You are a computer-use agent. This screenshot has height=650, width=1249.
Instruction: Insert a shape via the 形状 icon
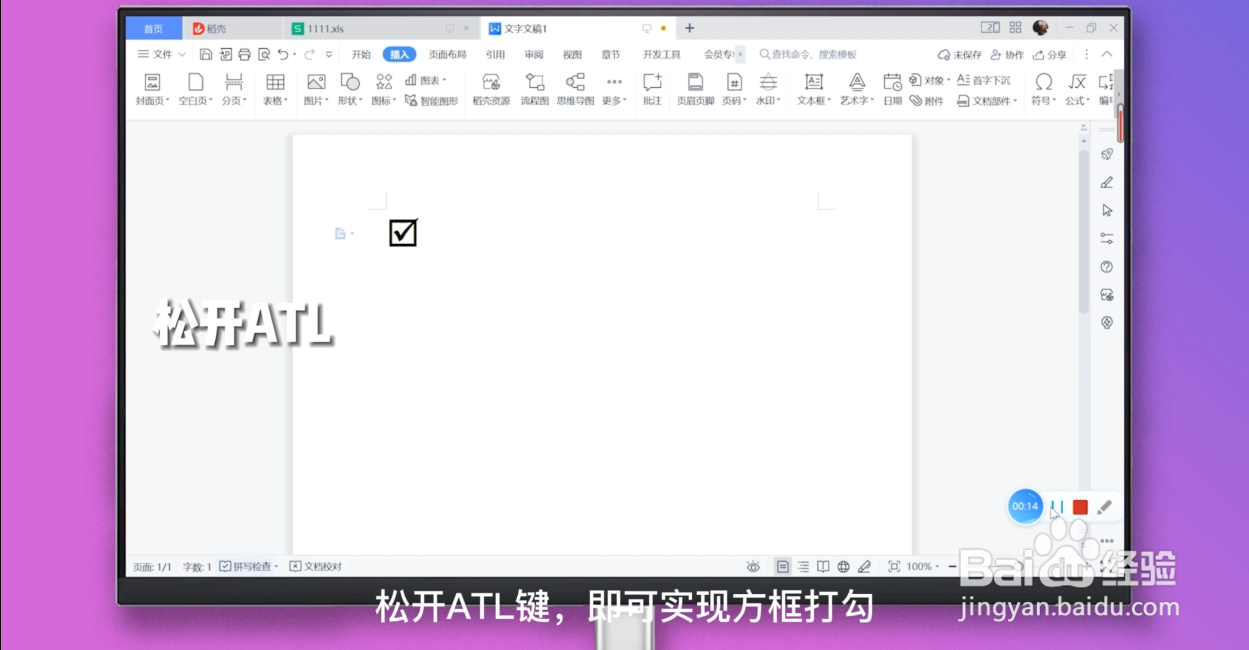[348, 88]
